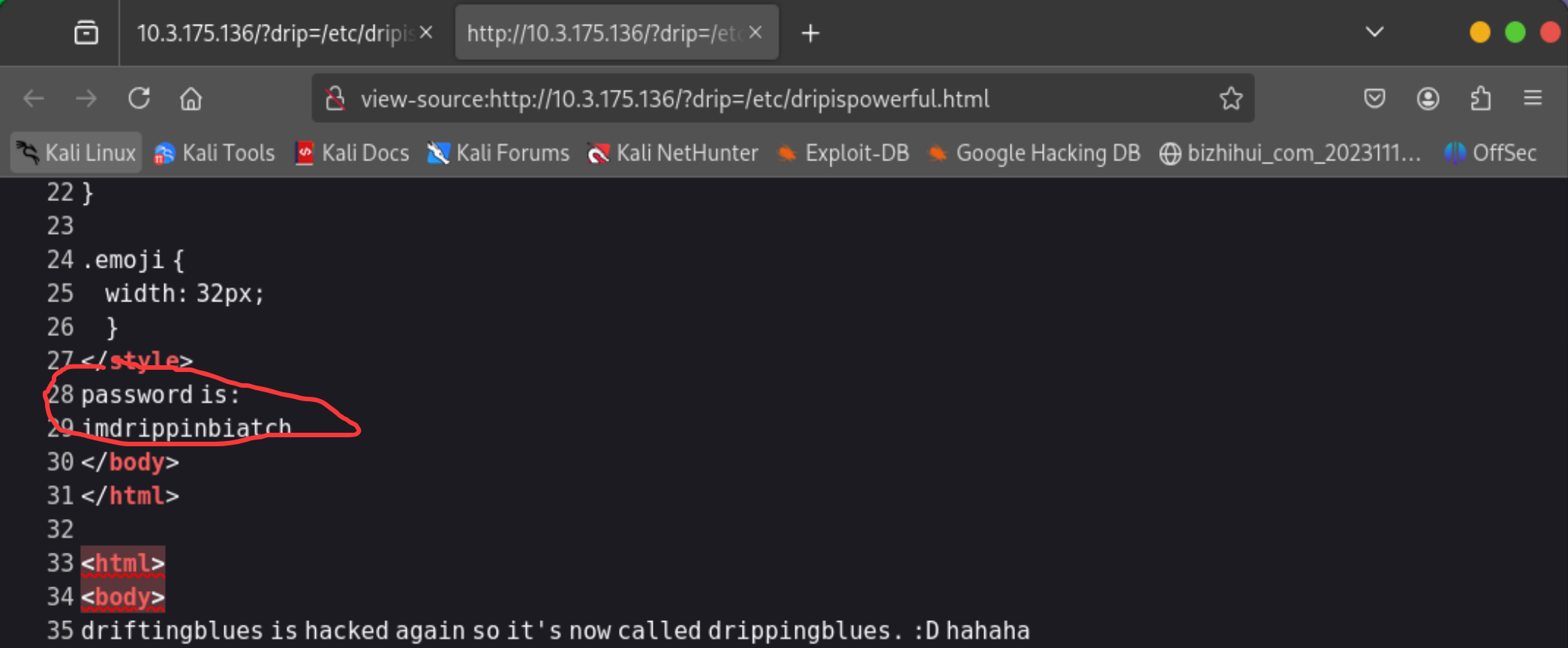This screenshot has height=648, width=1568.
Task: Click the insecure connection padlock icon
Action: coord(335,98)
